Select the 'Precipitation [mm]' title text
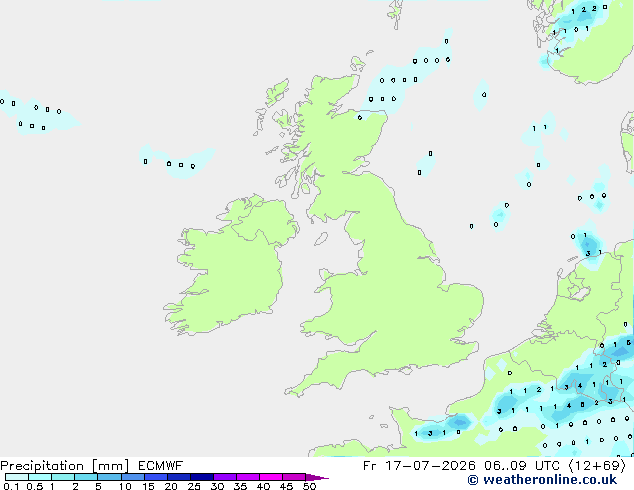 tap(65, 466)
